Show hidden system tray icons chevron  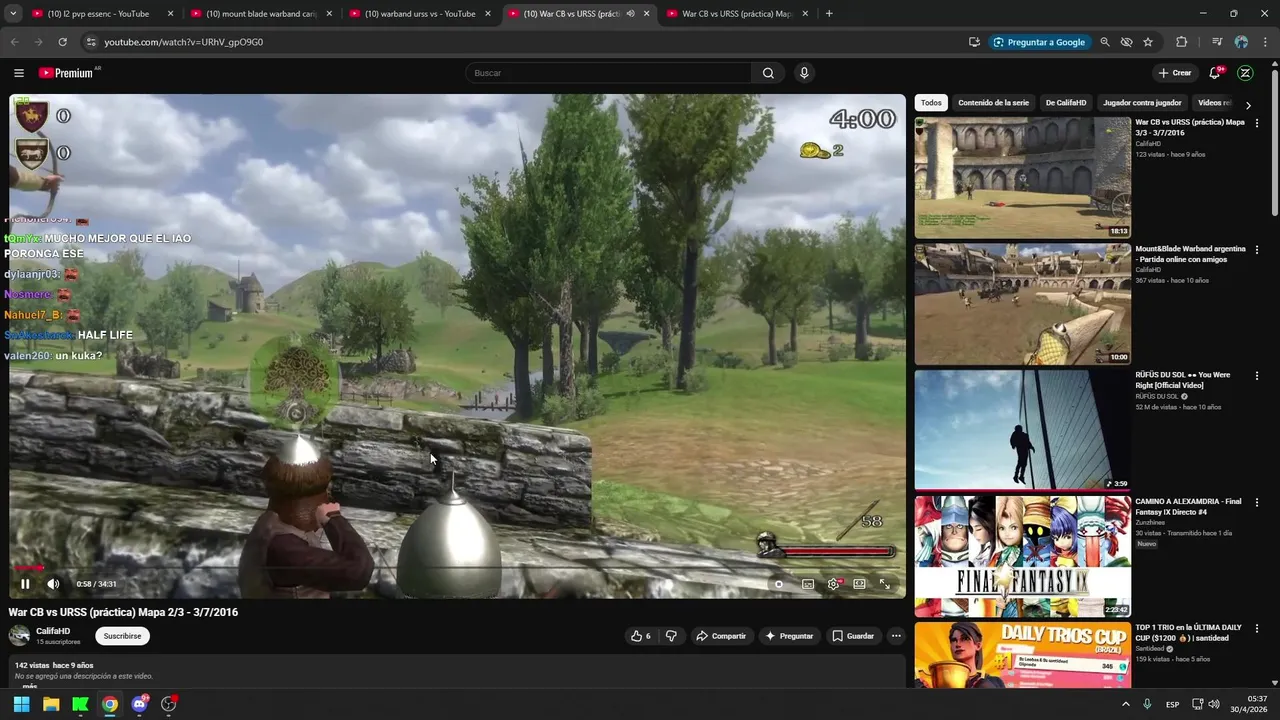pyautogui.click(x=1126, y=704)
